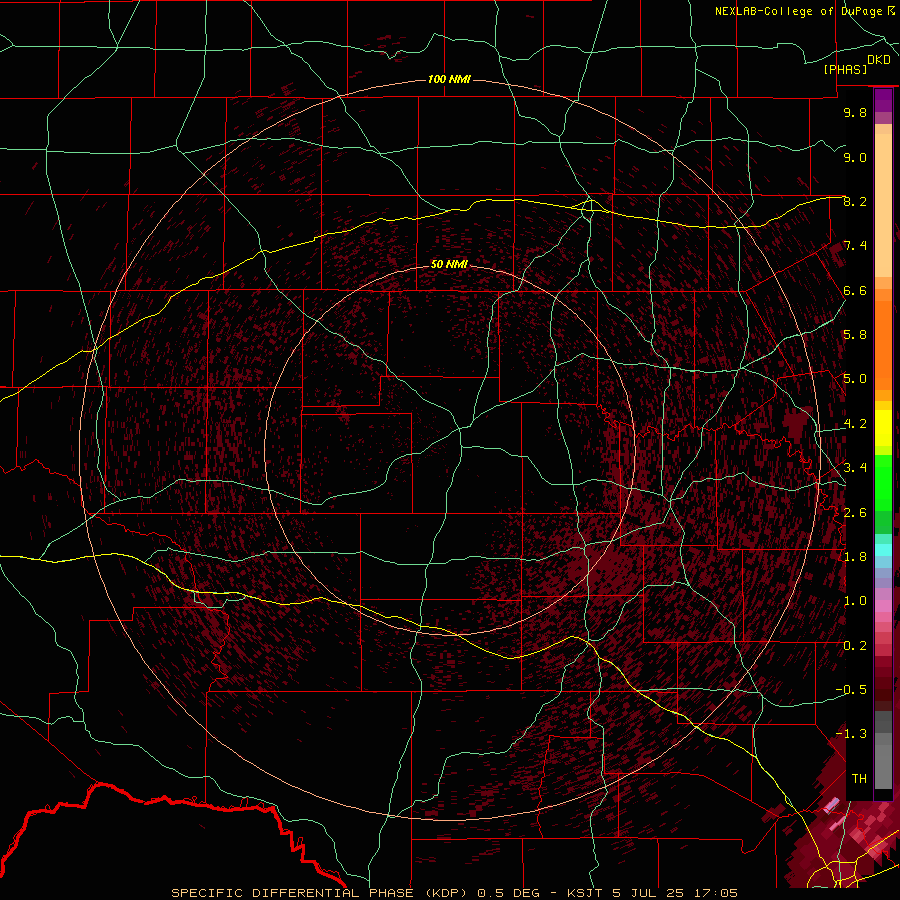This screenshot has height=900, width=900.
Task: Click the DKD label above the scale
Action: [878, 60]
